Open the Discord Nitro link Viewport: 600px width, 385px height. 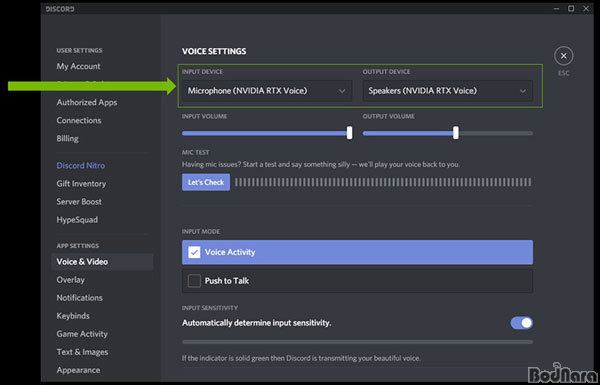81,165
